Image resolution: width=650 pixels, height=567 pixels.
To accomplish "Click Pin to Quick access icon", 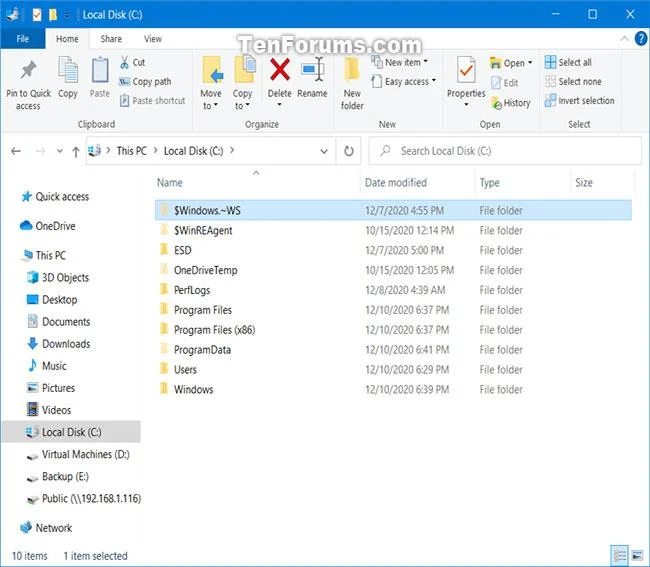I will (x=28, y=70).
